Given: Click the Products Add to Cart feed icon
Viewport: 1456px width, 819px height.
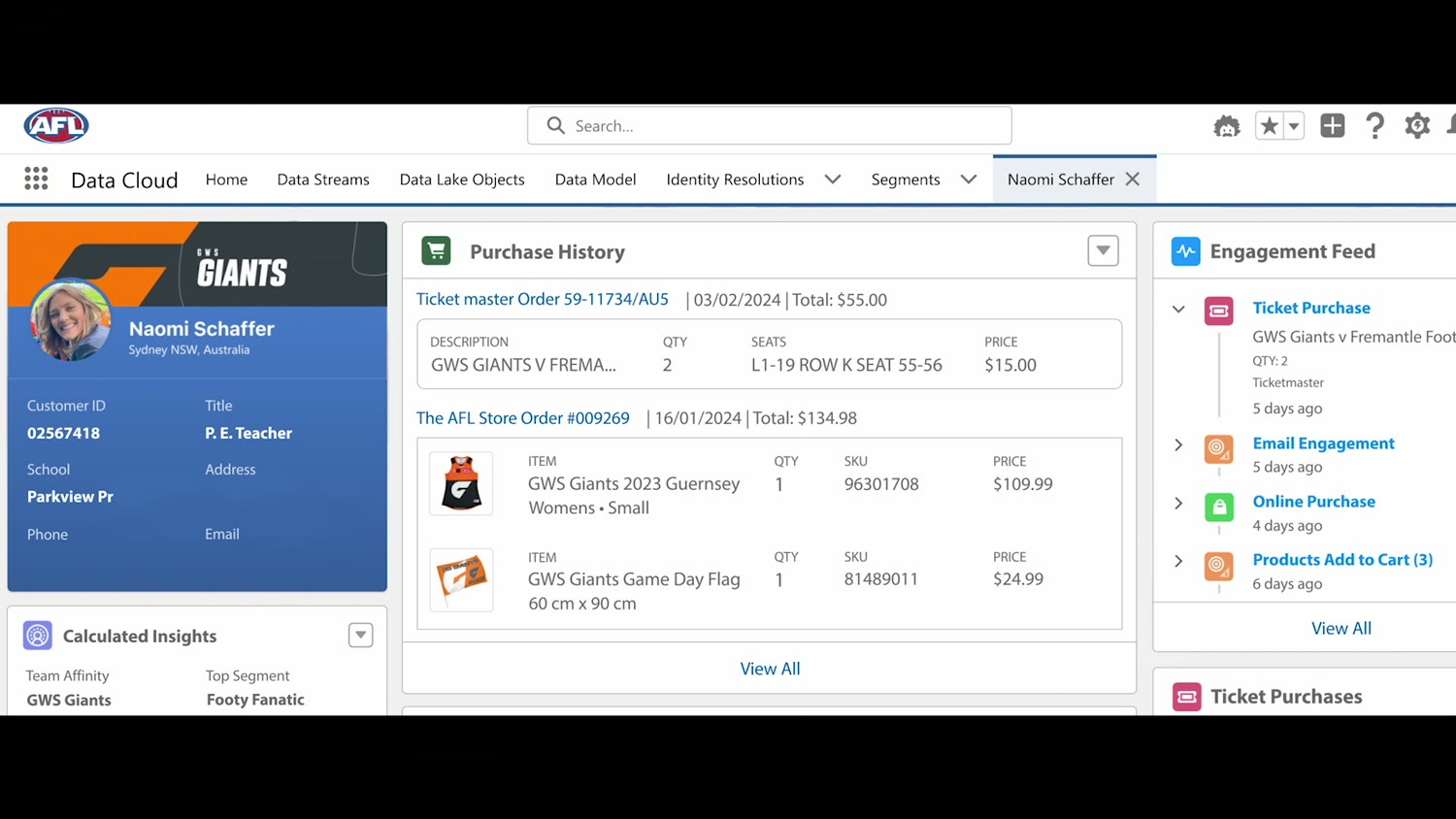Looking at the screenshot, I should point(1219,565).
